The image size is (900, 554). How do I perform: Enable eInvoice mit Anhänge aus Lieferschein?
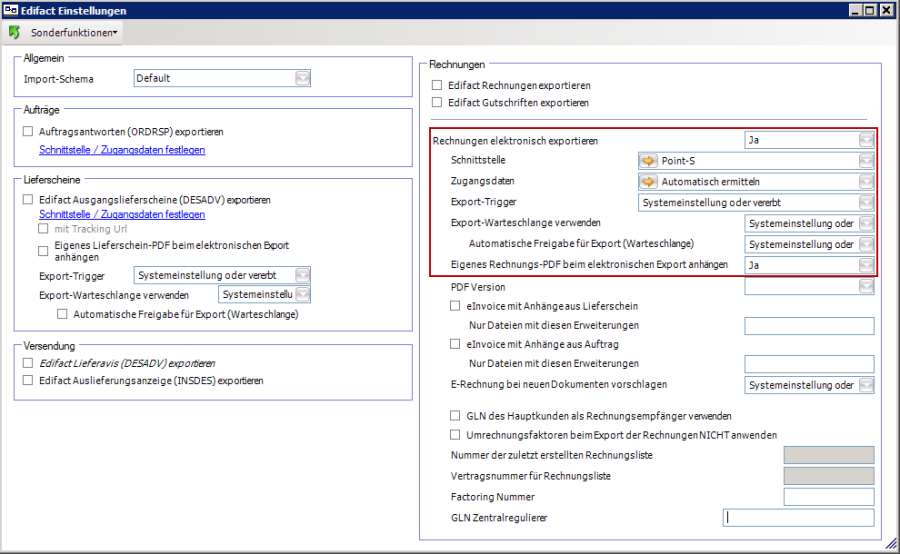pyautogui.click(x=457, y=306)
